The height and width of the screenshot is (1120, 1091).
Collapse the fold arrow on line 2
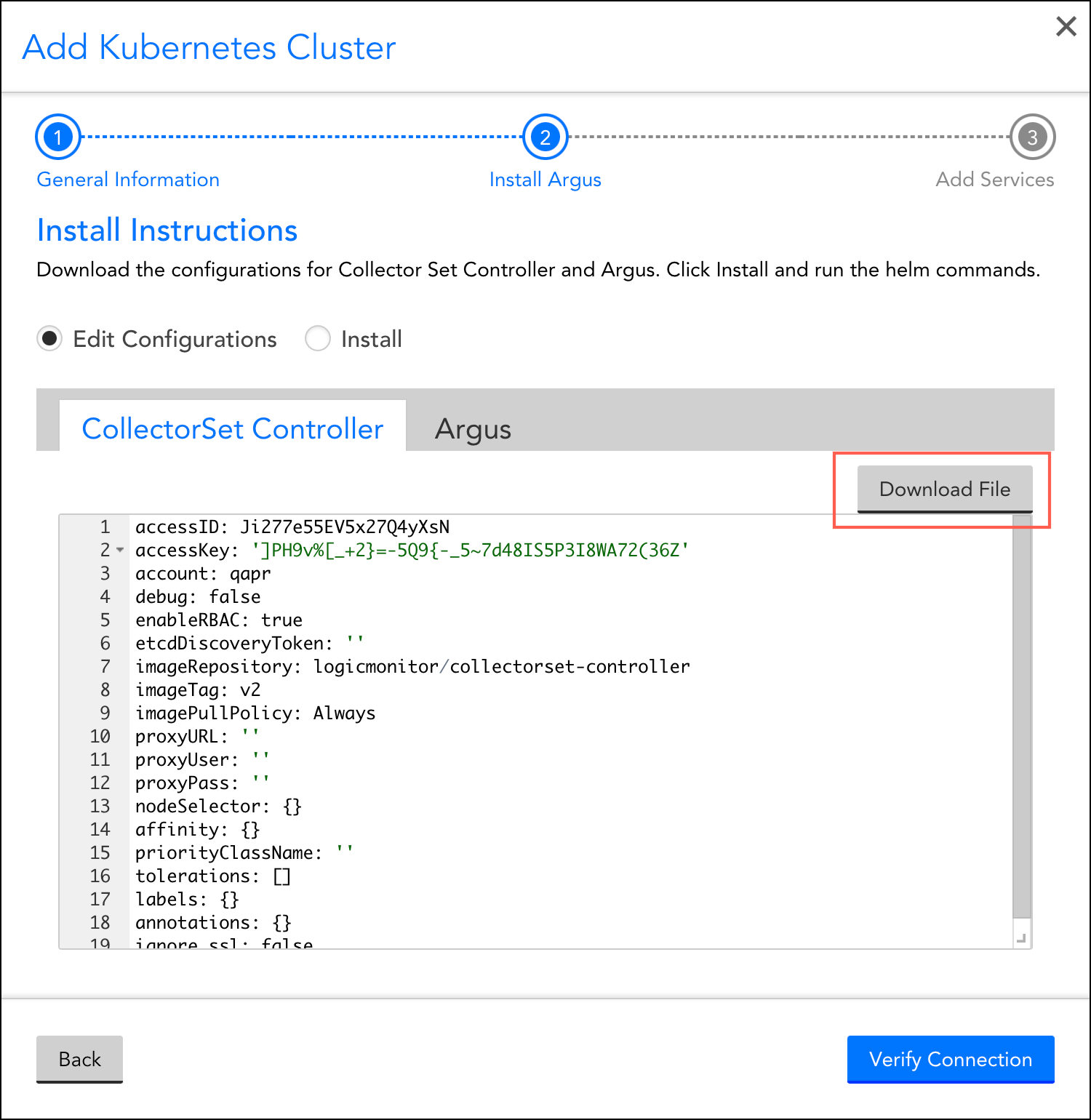coord(121,551)
